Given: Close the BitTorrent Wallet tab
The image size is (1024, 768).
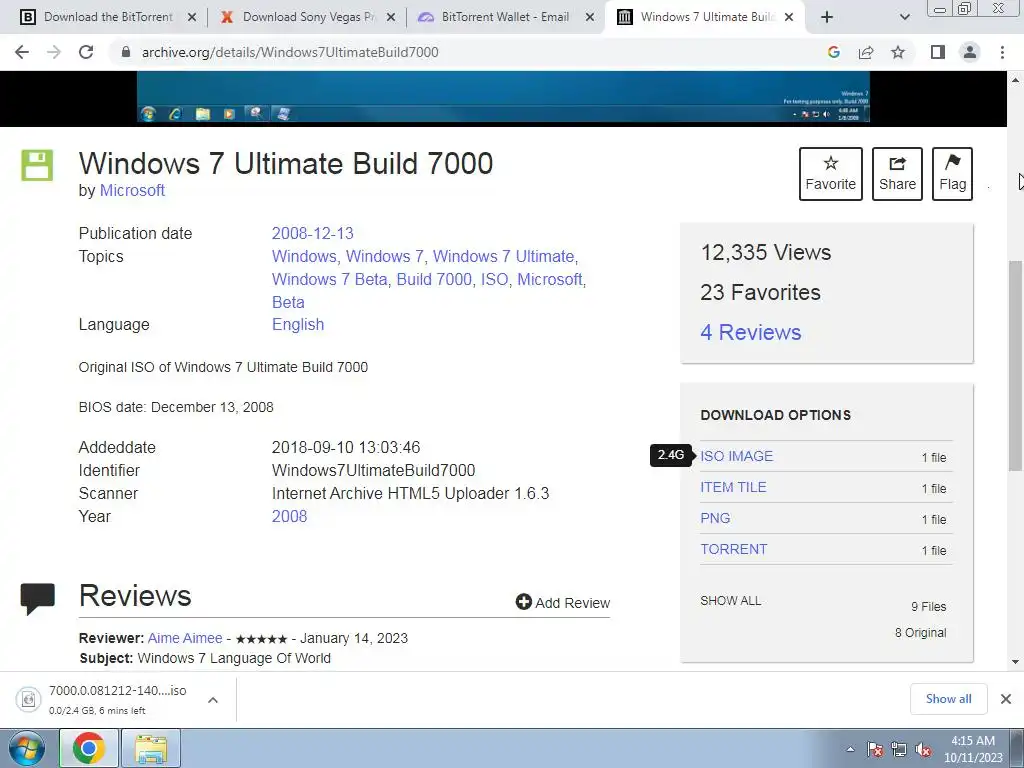Looking at the screenshot, I should click(x=590, y=18).
